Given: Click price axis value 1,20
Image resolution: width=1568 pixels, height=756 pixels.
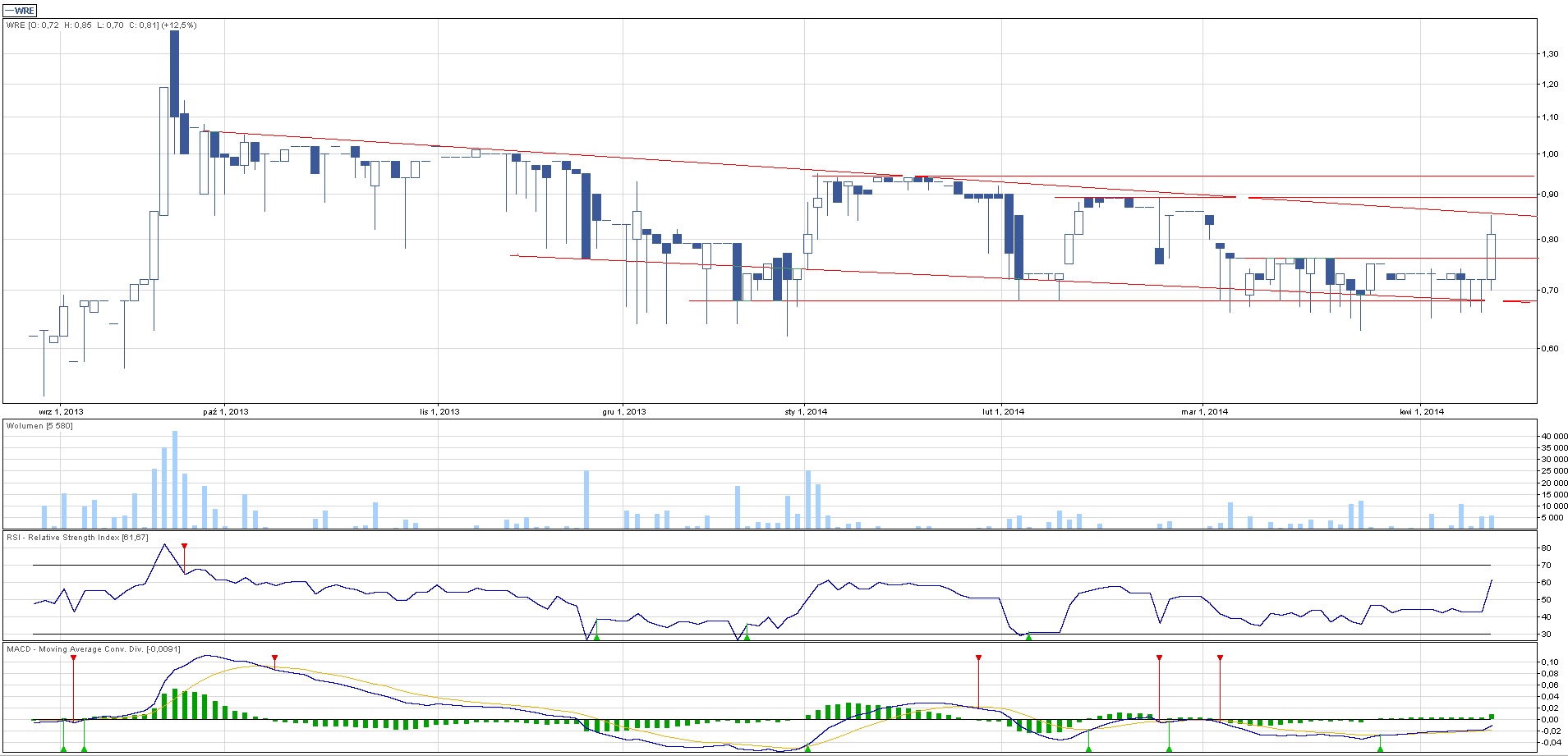Looking at the screenshot, I should (x=1550, y=85).
